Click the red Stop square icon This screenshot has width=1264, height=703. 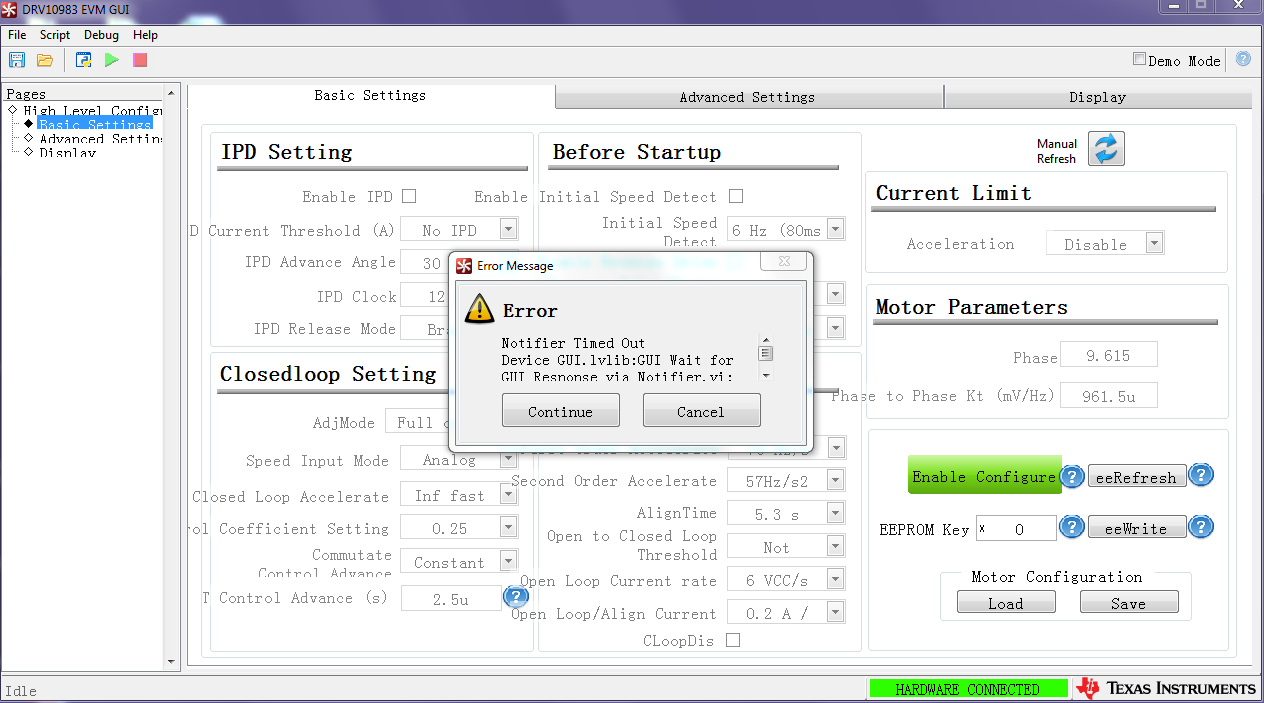140,60
